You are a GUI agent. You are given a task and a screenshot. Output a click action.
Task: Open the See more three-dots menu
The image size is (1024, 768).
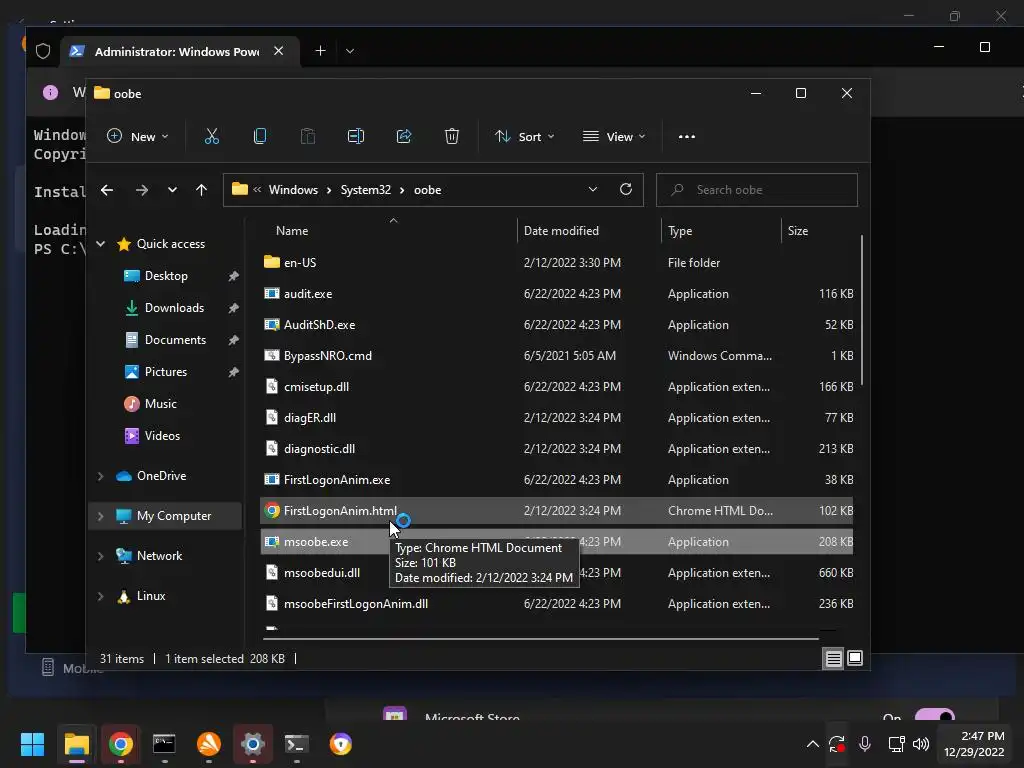[x=686, y=136]
